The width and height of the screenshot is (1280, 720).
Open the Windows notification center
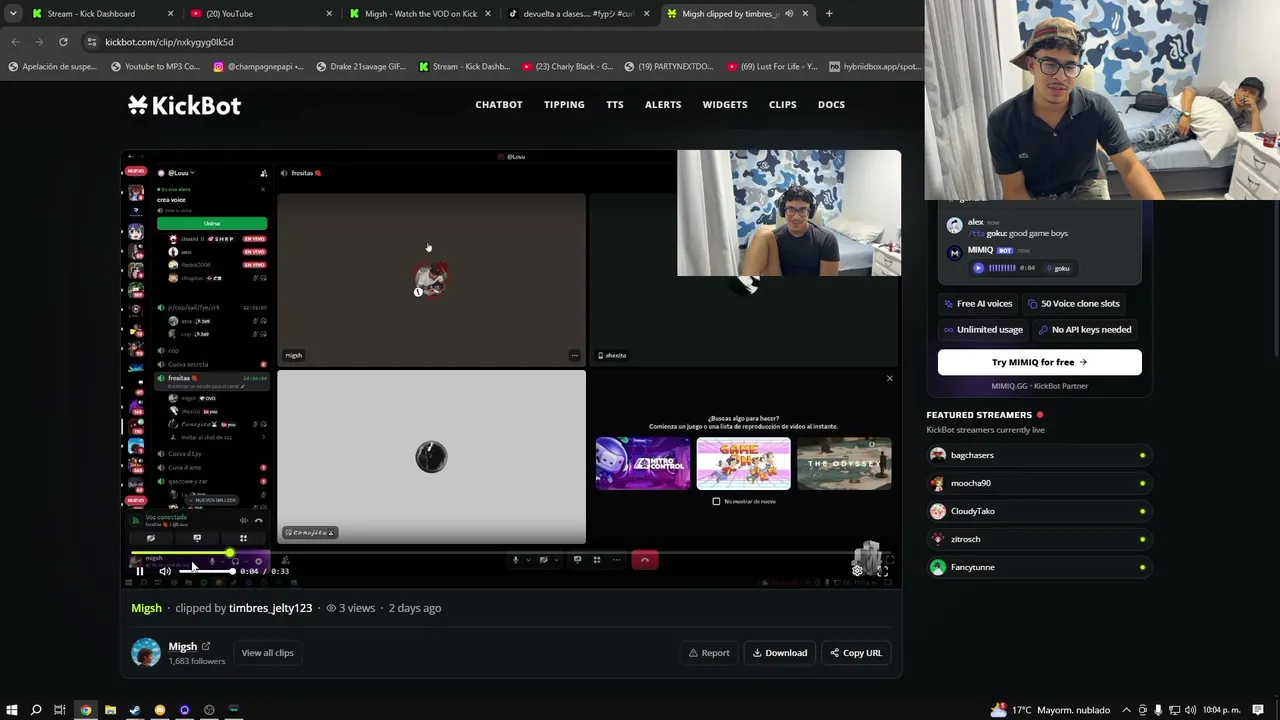tap(1258, 710)
